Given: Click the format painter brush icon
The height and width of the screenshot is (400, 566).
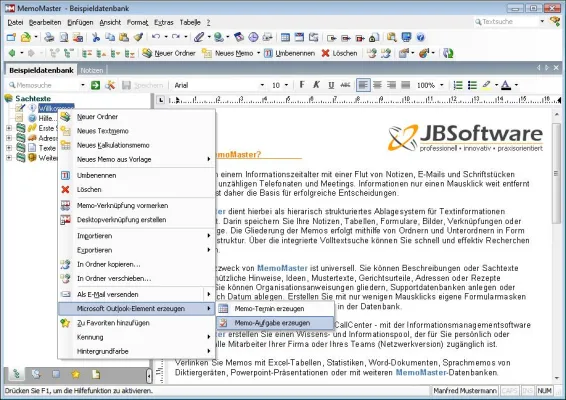Looking at the screenshot, I should pyautogui.click(x=138, y=37).
